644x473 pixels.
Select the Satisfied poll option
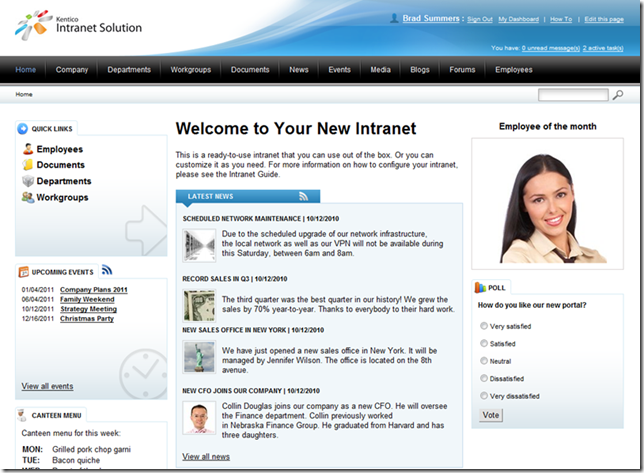[484, 343]
